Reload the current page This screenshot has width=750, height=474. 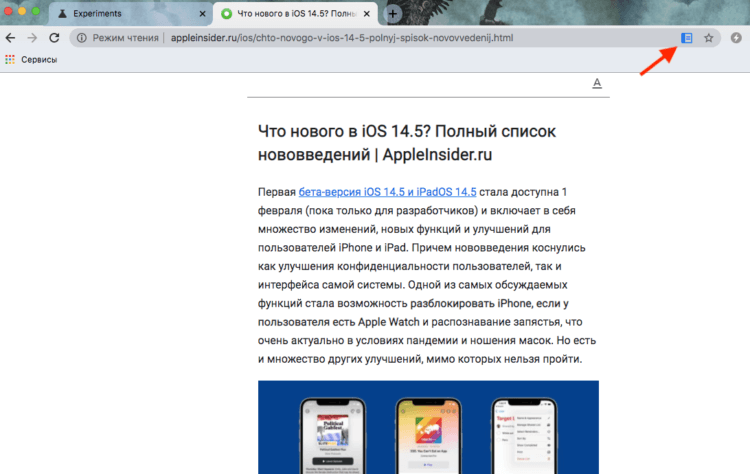54,38
